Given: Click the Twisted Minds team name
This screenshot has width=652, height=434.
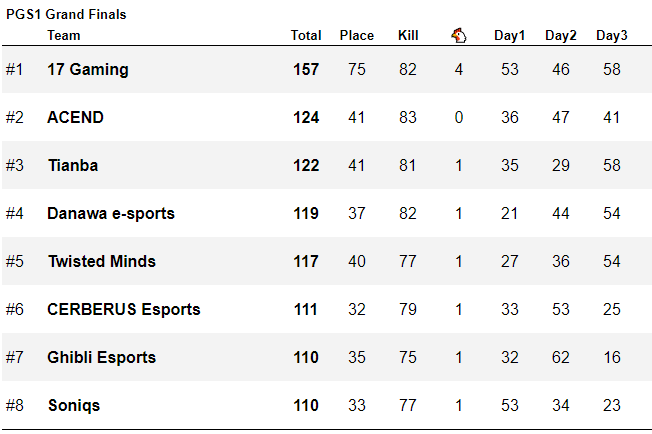Looking at the screenshot, I should click(x=102, y=262).
